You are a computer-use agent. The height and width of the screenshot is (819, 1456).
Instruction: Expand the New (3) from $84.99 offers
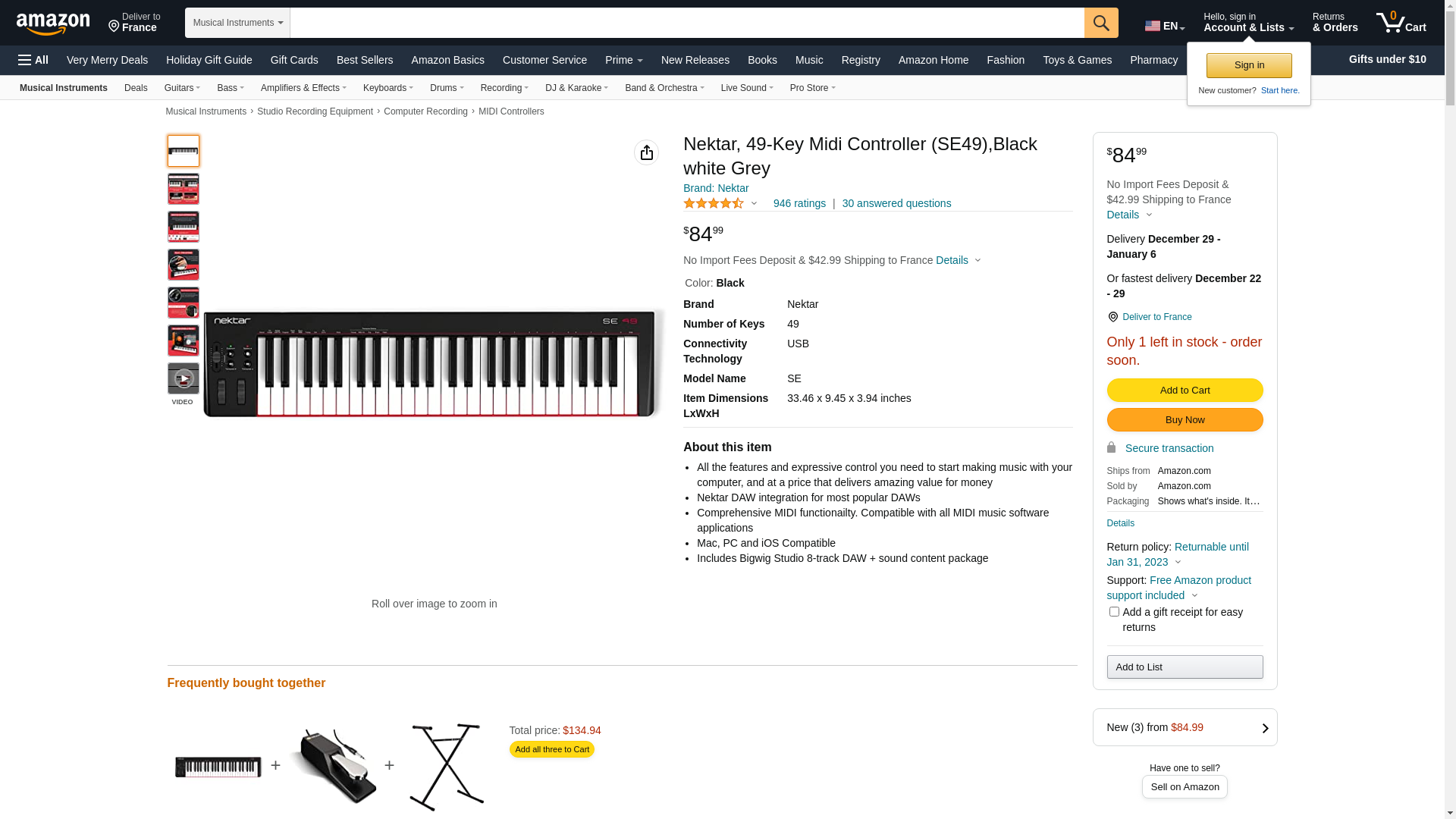click(x=1185, y=727)
